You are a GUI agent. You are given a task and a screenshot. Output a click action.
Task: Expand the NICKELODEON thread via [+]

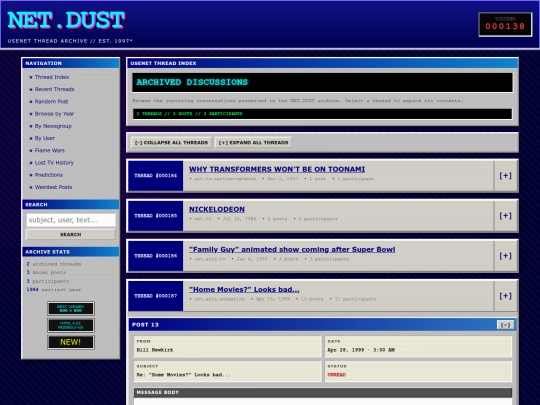click(x=505, y=216)
